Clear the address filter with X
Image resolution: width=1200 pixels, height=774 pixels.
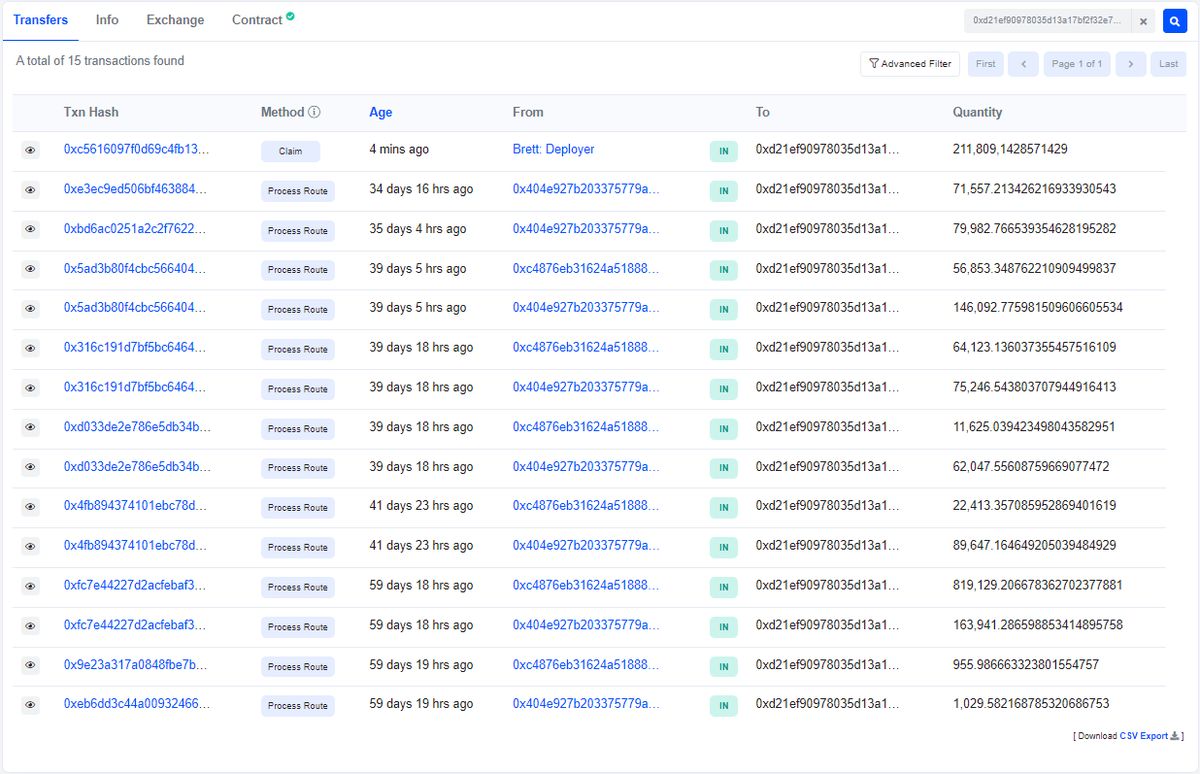1145,21
